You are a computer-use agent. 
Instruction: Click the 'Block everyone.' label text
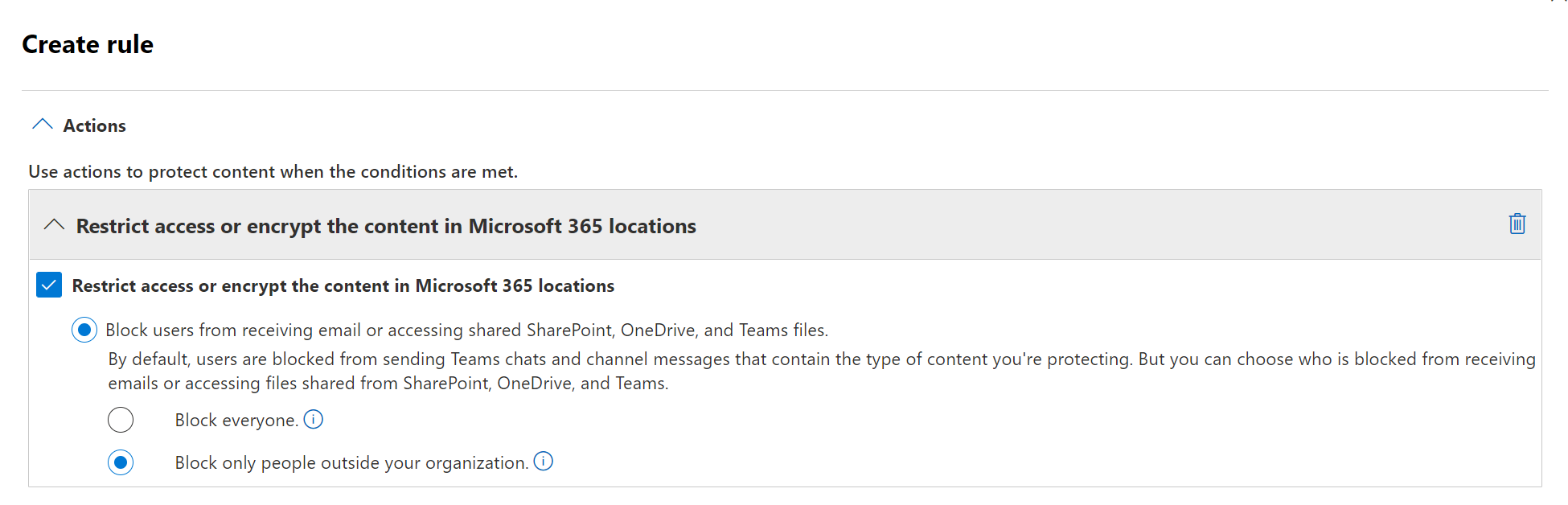[x=236, y=421]
